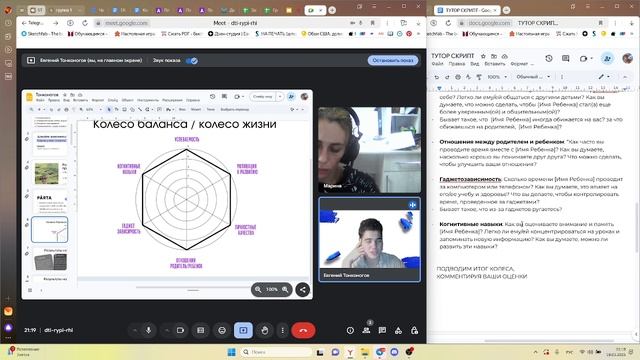The width and height of the screenshot is (640, 360).
Task: Open the Файл menu in Docs
Action: [437, 64]
